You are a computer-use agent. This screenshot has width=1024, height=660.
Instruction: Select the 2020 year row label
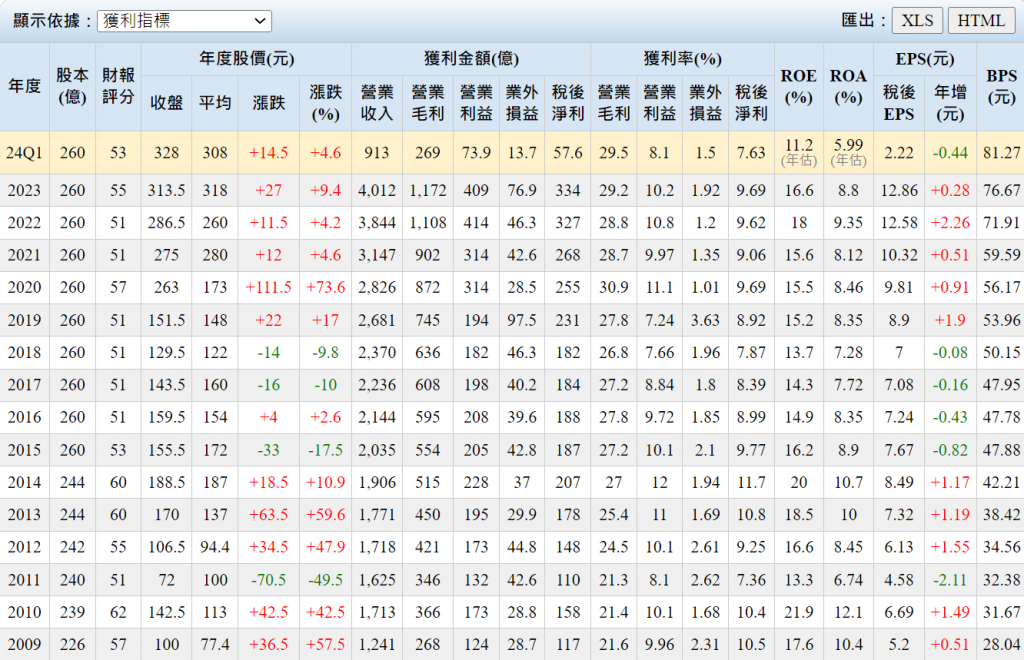pos(25,287)
